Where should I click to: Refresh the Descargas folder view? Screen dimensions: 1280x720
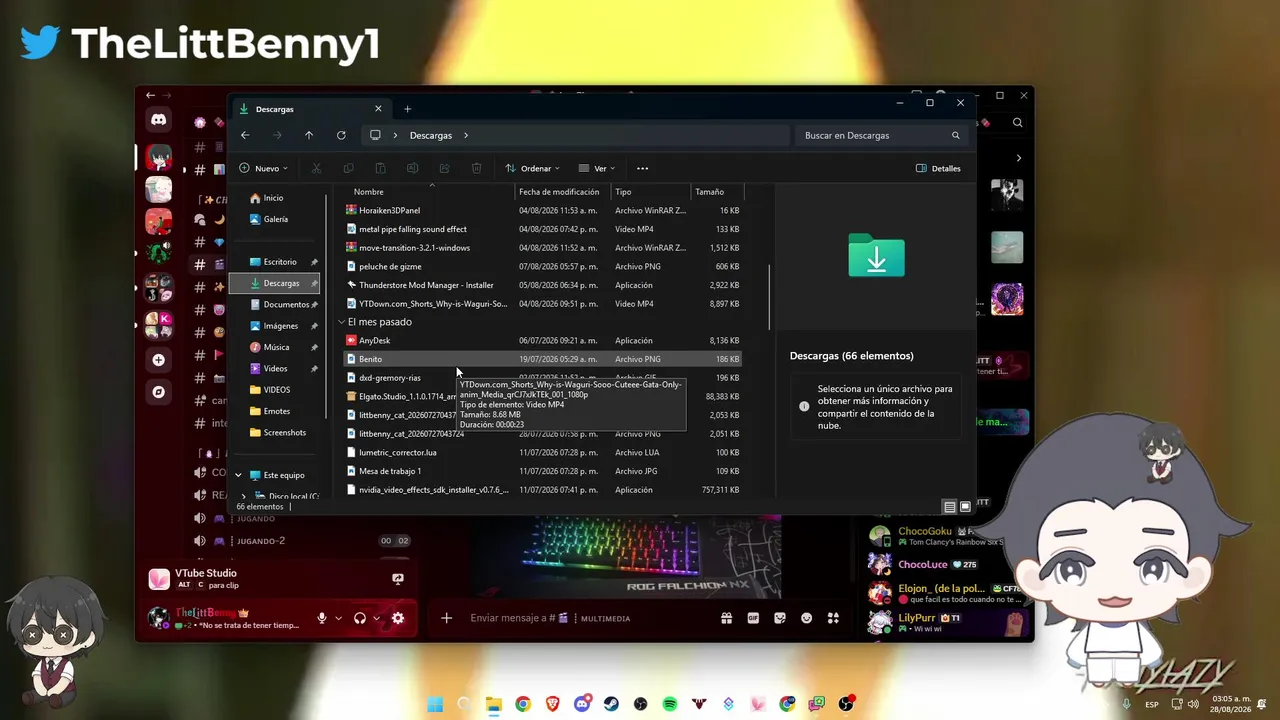(341, 135)
